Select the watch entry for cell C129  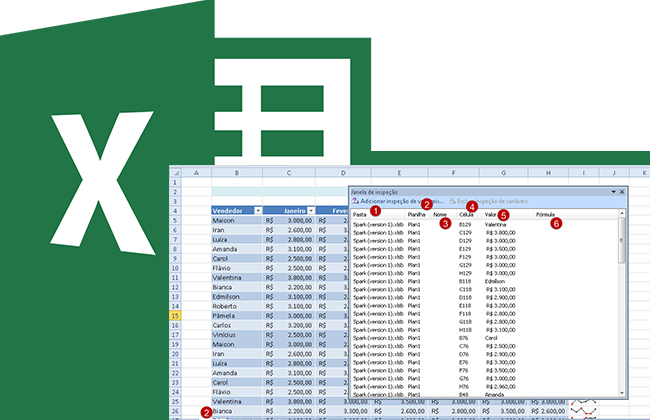point(484,233)
